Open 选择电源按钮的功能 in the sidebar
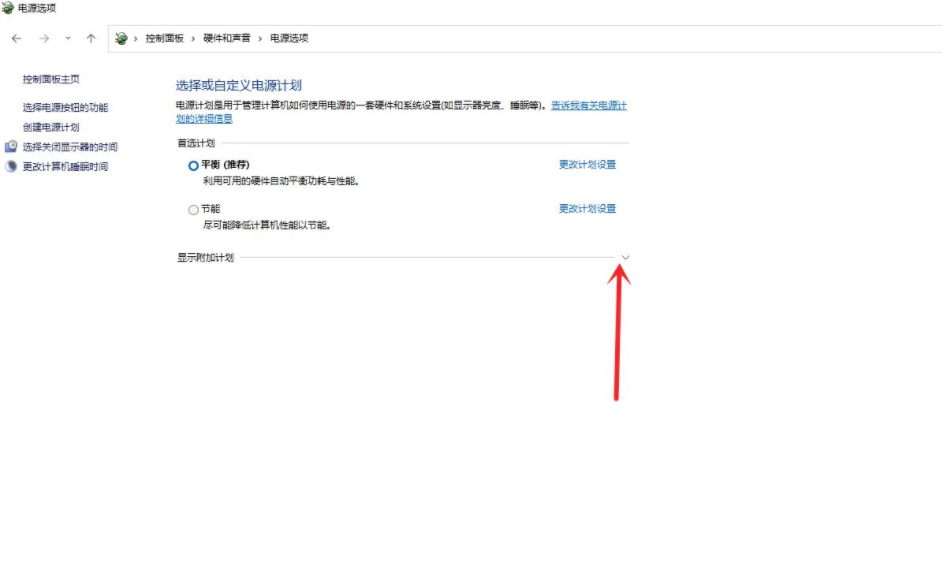The width and height of the screenshot is (942, 578). pos(65,107)
